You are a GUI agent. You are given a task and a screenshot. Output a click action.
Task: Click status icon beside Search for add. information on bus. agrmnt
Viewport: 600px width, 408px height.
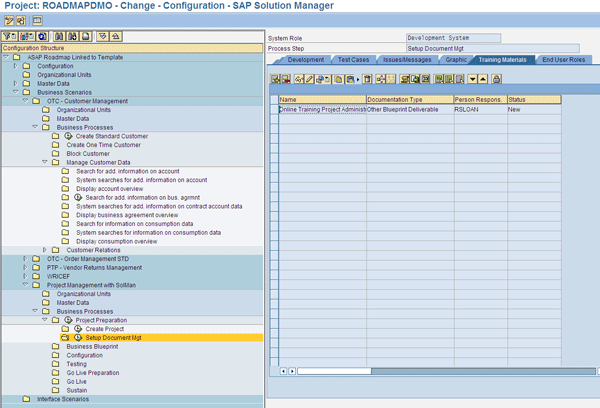pos(78,197)
